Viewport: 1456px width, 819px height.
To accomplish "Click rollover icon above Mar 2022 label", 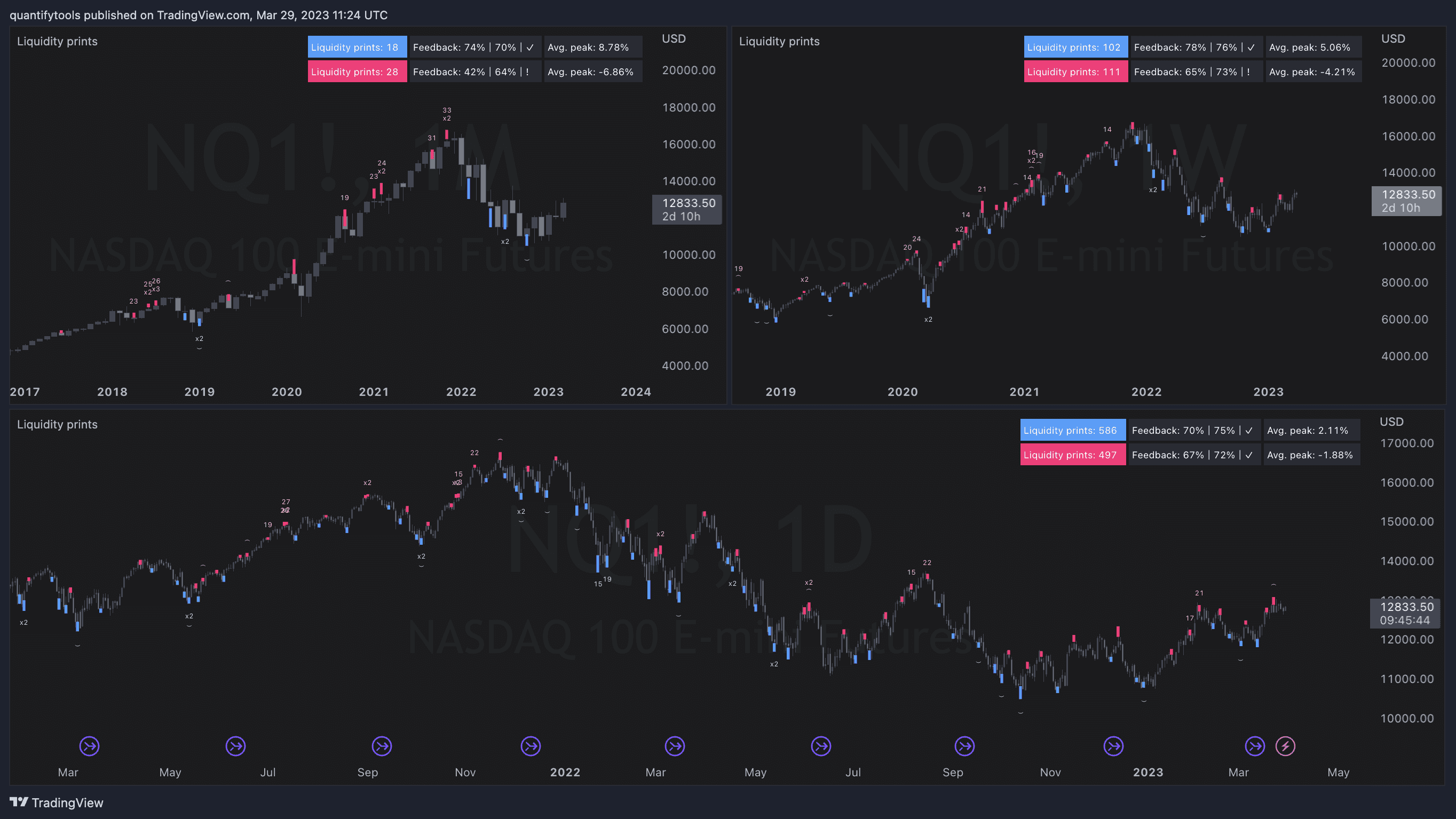I will point(675,746).
